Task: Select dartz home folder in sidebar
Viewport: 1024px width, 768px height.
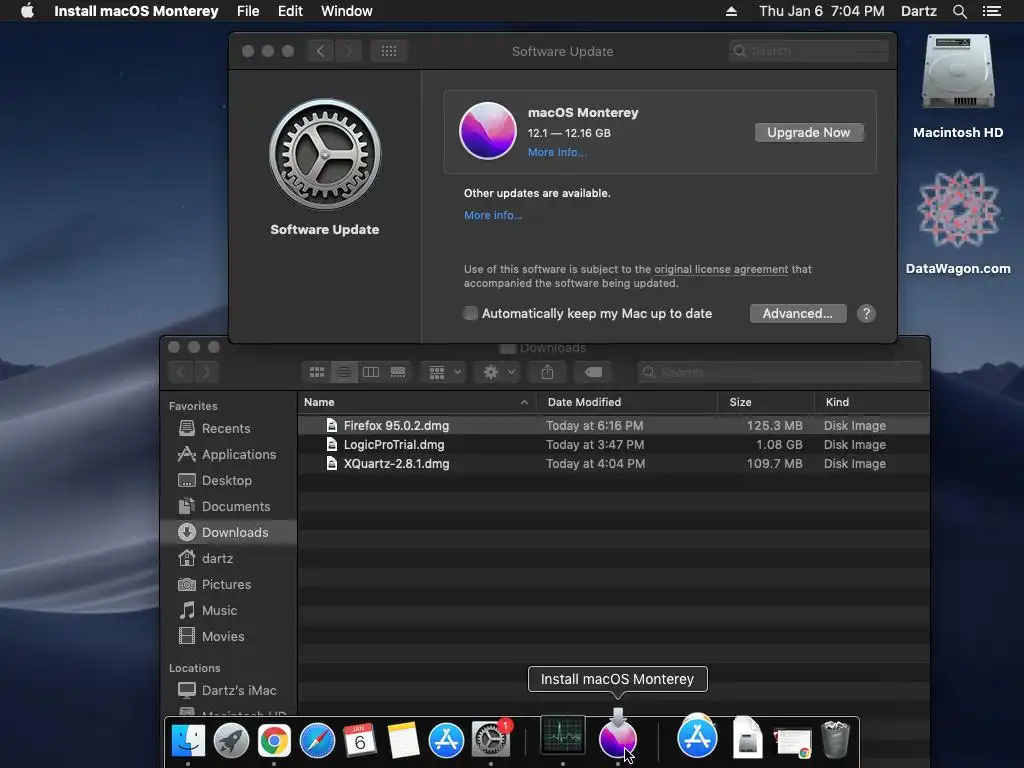Action: coord(228,558)
